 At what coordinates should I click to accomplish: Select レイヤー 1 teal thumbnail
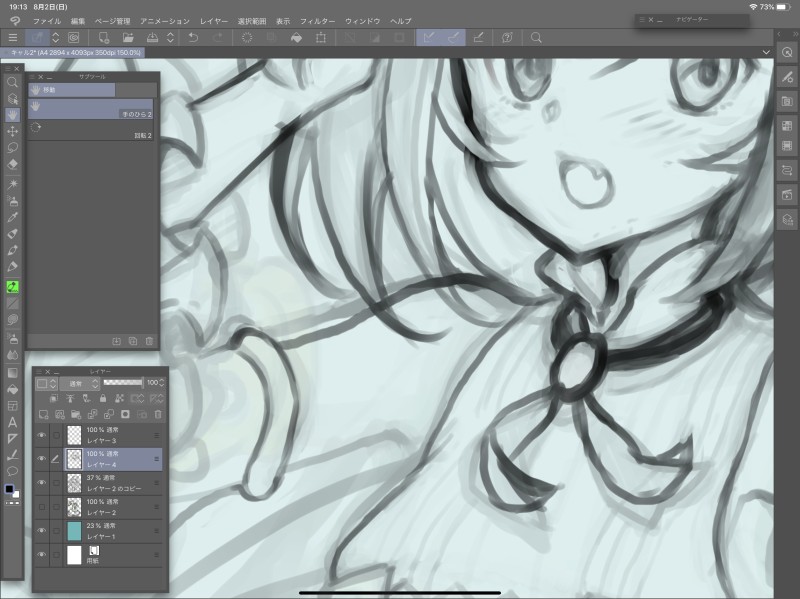(x=74, y=531)
